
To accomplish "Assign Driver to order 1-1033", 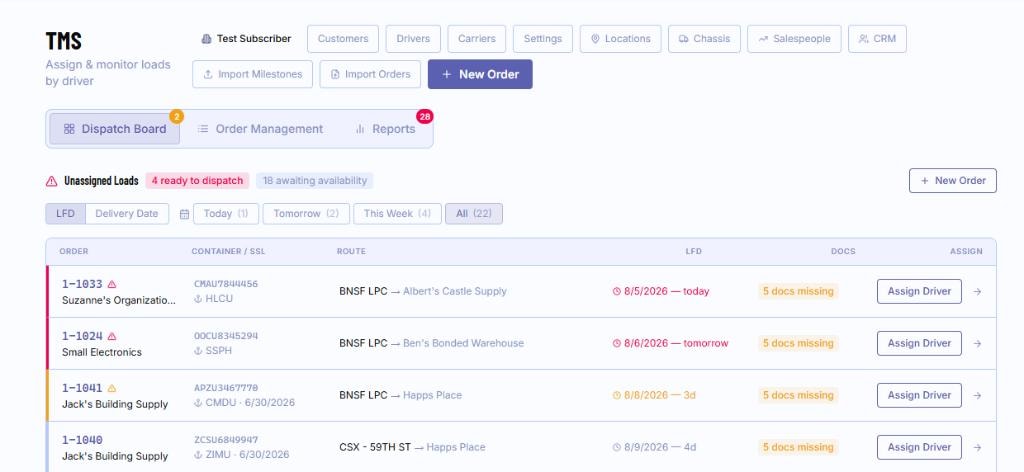I will pos(919,292).
